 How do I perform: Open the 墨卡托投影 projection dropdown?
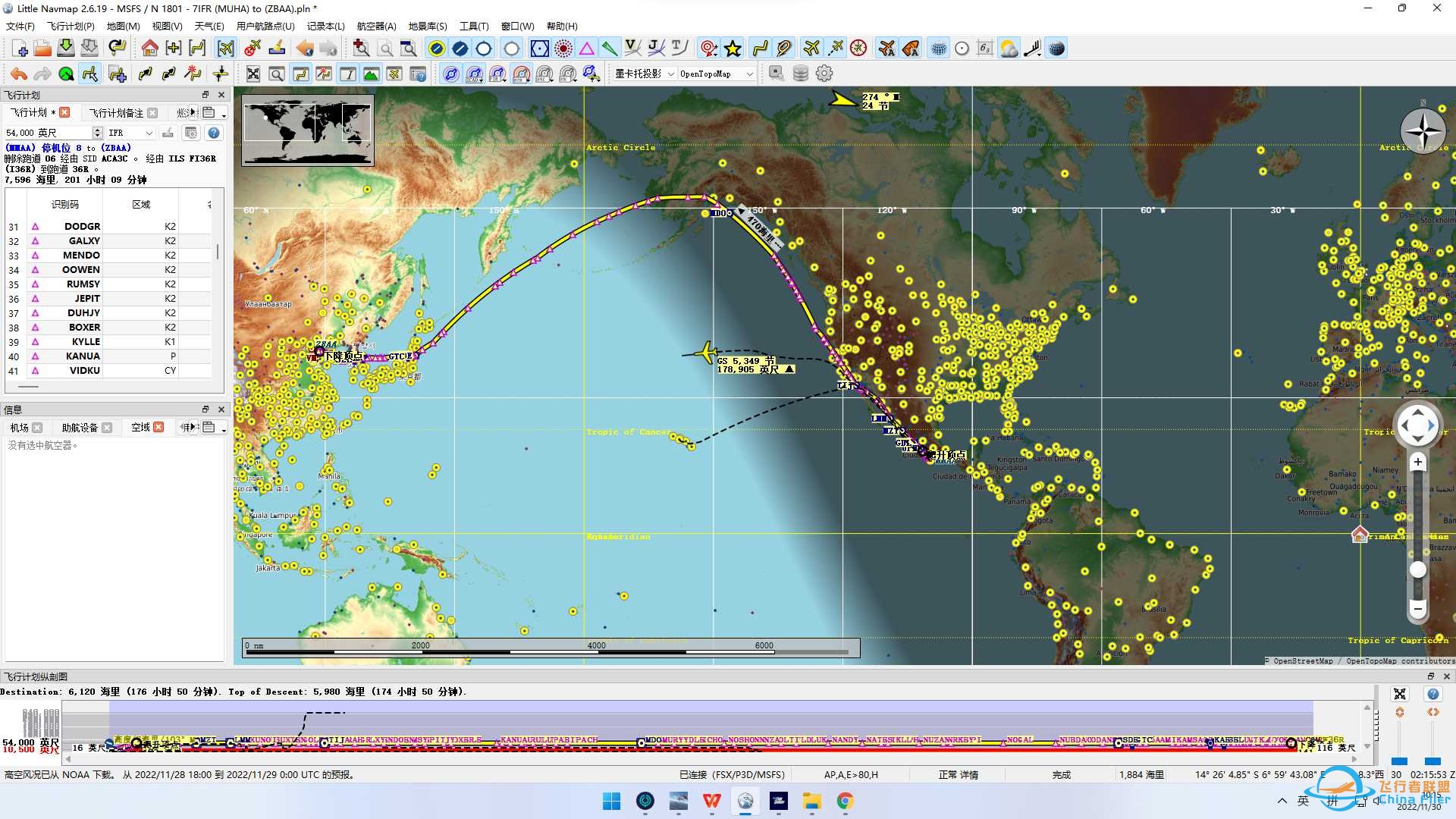coord(645,74)
